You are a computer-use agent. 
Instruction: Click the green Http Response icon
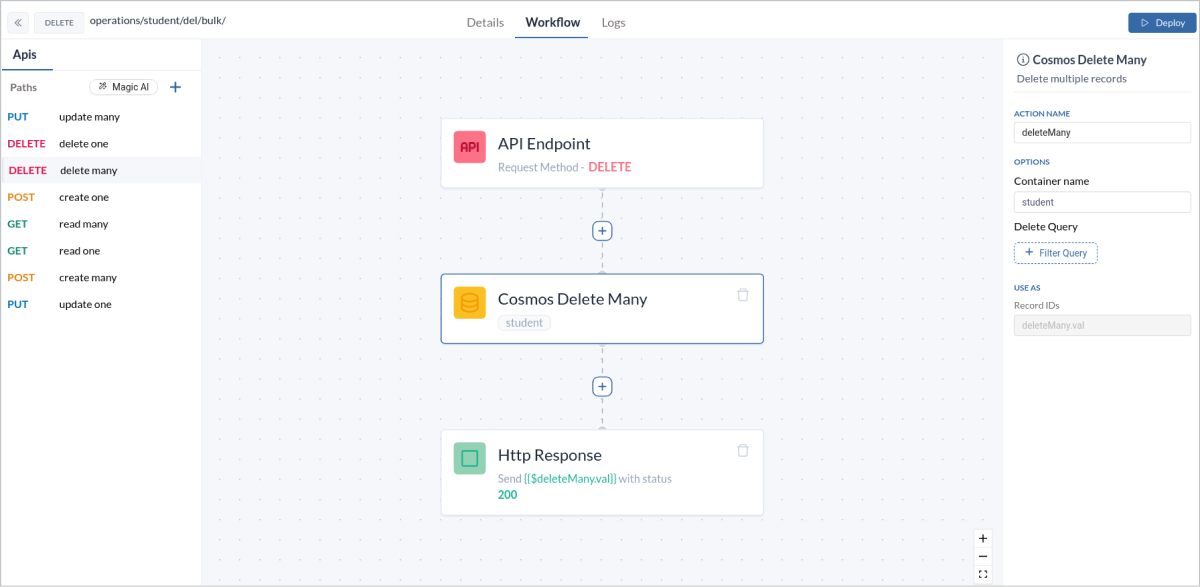[x=469, y=458]
